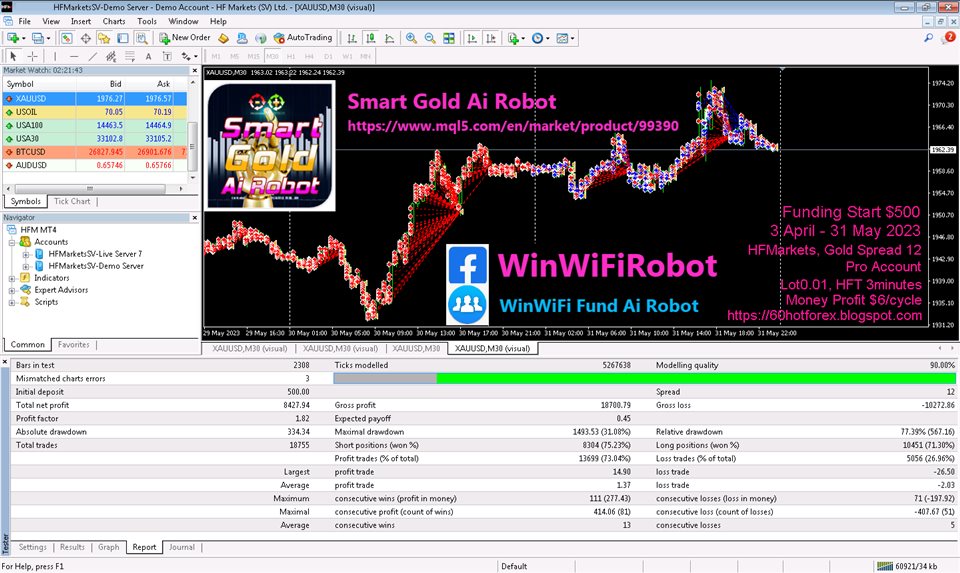The image size is (960, 573).
Task: Expand the Expert Advisors tree node
Action: click(12, 290)
